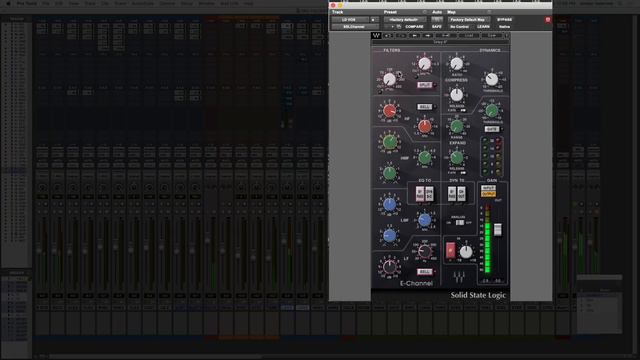Open the Factory Default Map dropdown
Viewport: 640px width, 360px height.
pyautogui.click(x=468, y=20)
